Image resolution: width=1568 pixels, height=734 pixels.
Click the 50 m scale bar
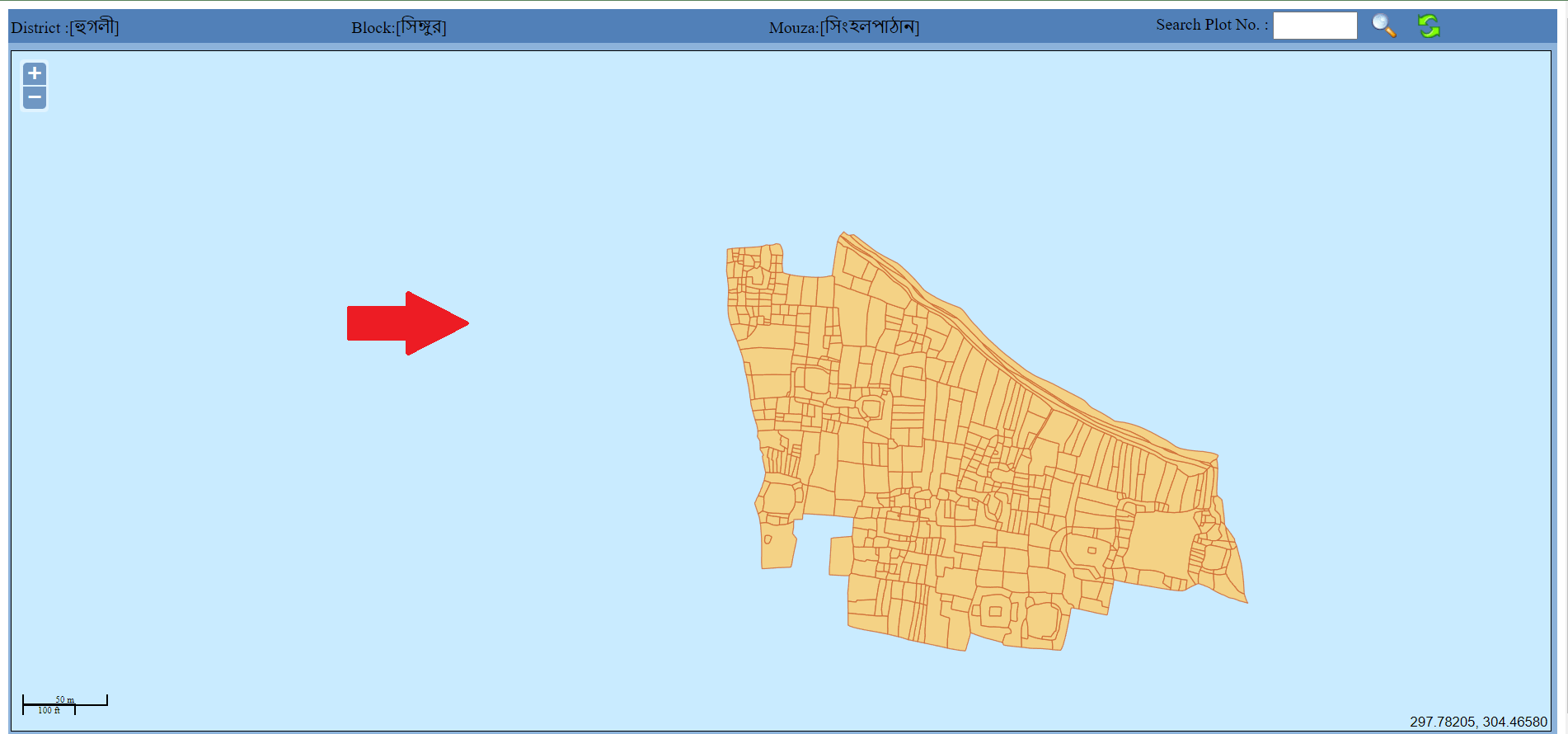click(64, 702)
